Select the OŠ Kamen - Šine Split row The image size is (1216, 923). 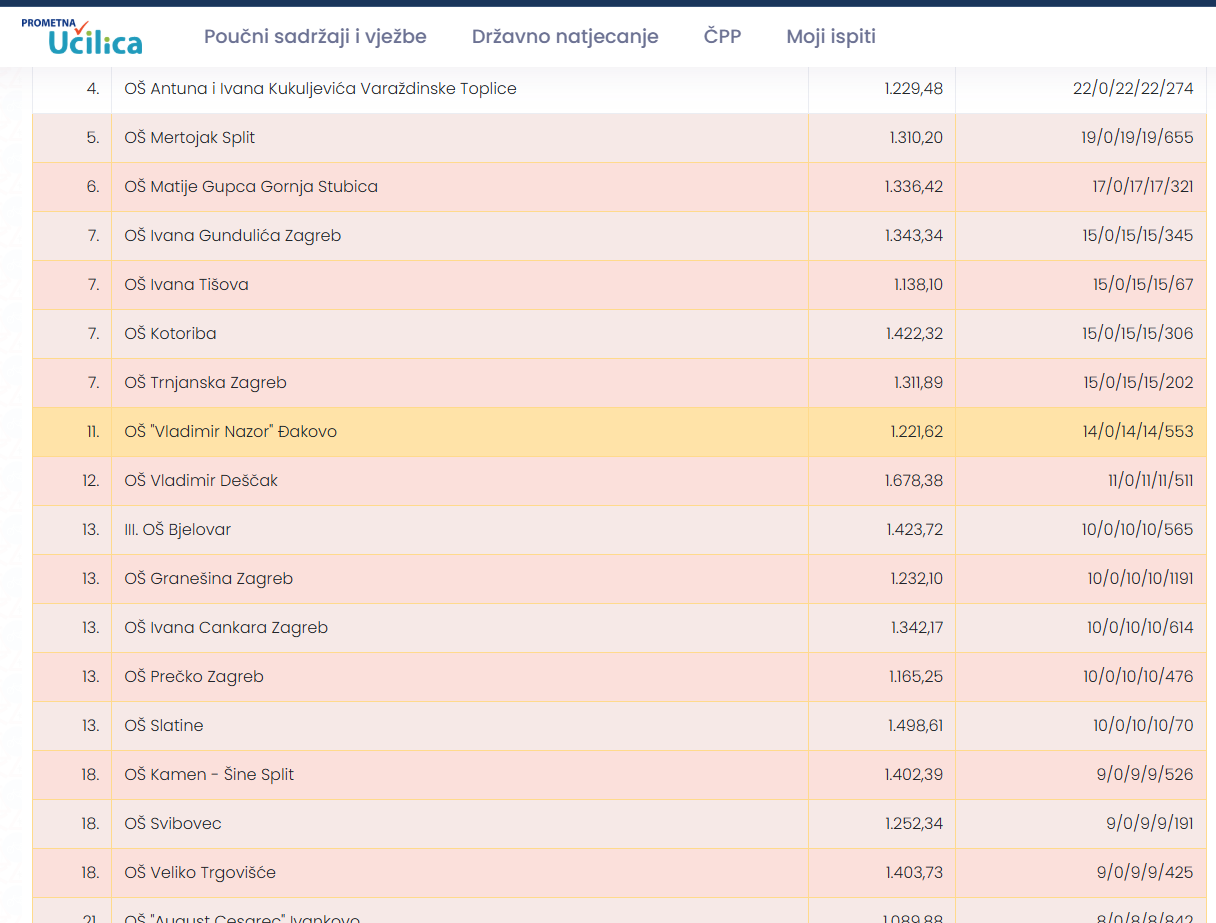pyautogui.click(x=209, y=775)
